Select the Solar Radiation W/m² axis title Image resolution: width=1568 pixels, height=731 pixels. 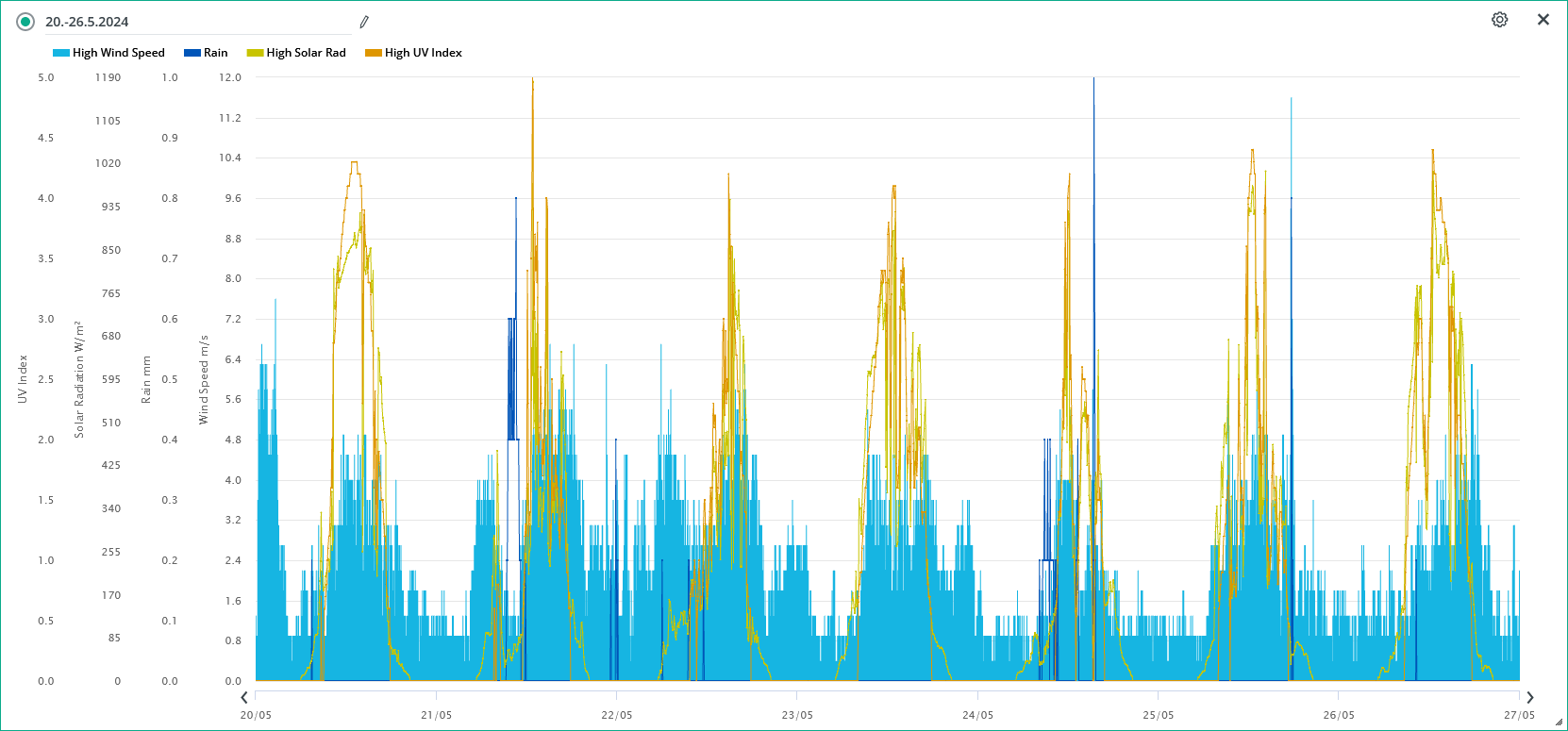[79, 379]
